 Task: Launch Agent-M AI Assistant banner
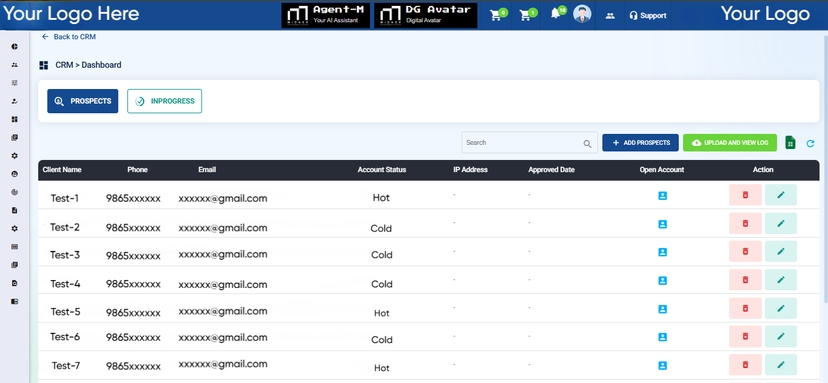click(x=325, y=15)
